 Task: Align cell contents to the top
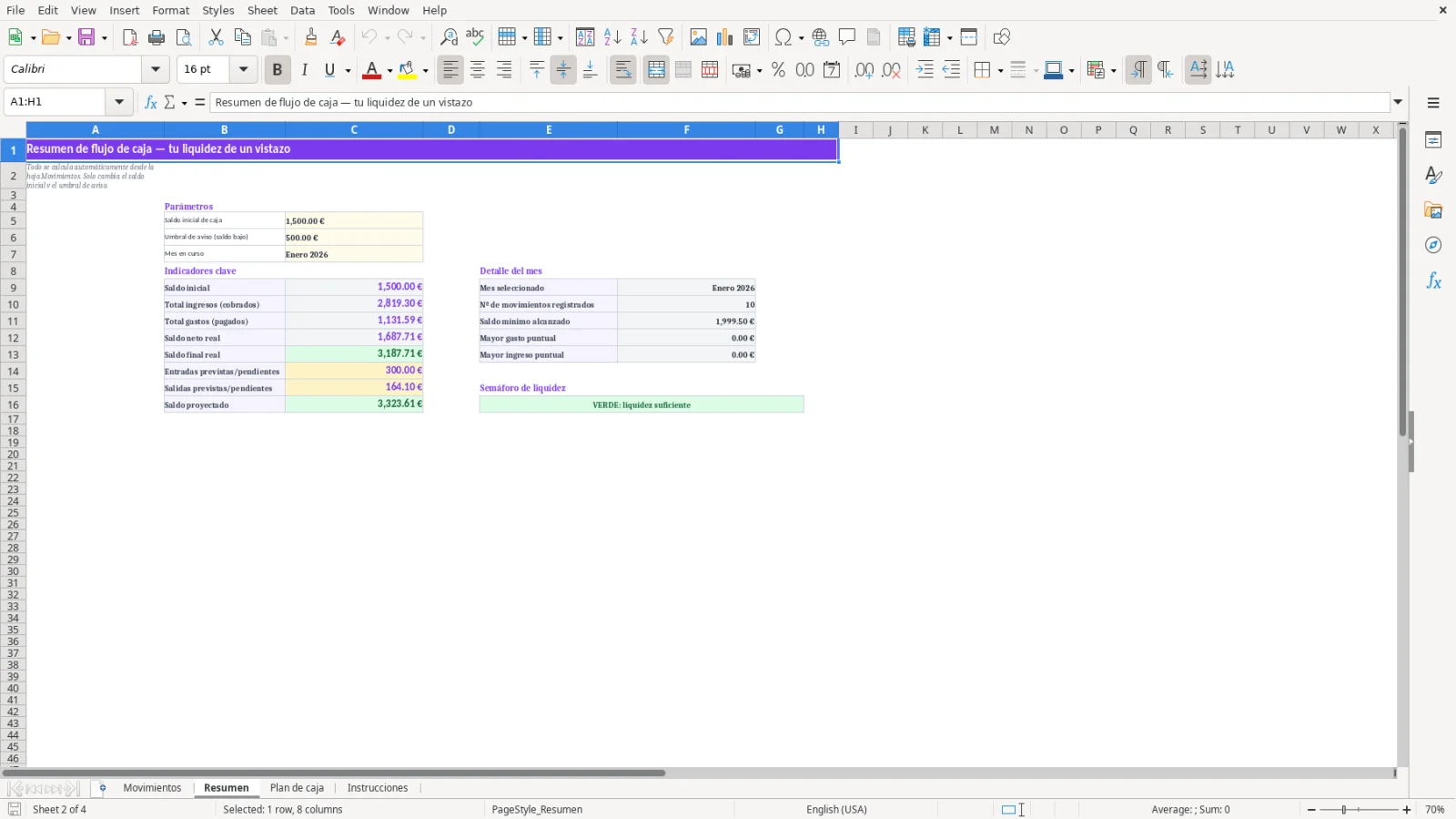[x=537, y=70]
